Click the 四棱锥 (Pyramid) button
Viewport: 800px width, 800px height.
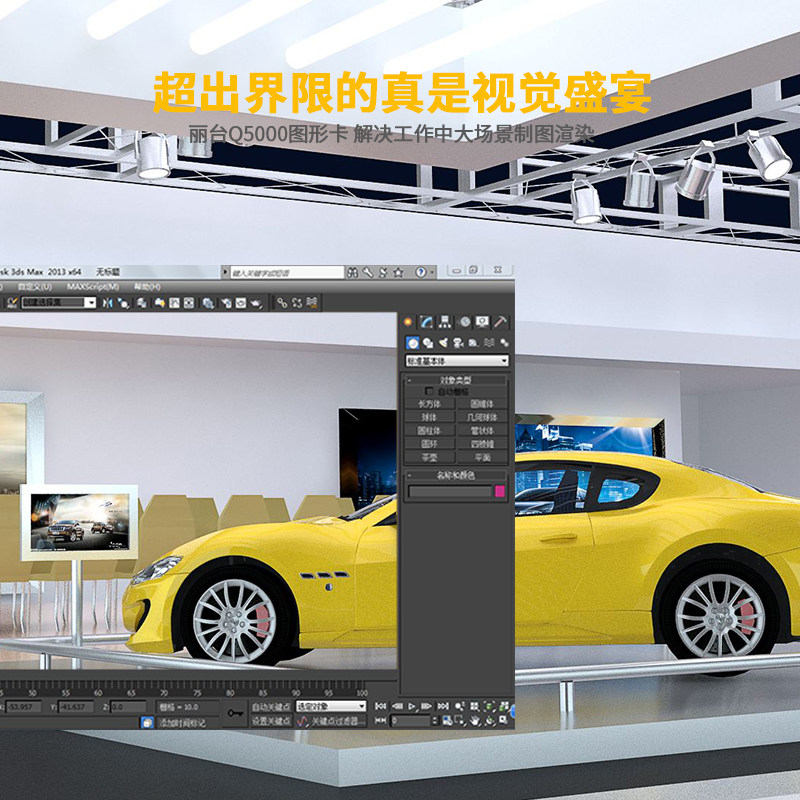(x=482, y=444)
